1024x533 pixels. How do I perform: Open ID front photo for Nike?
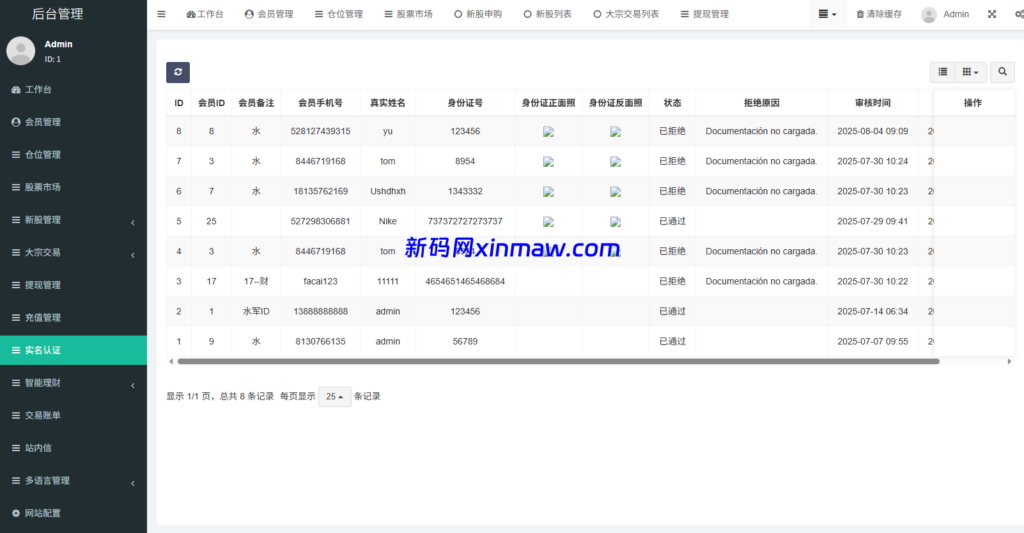(549, 221)
